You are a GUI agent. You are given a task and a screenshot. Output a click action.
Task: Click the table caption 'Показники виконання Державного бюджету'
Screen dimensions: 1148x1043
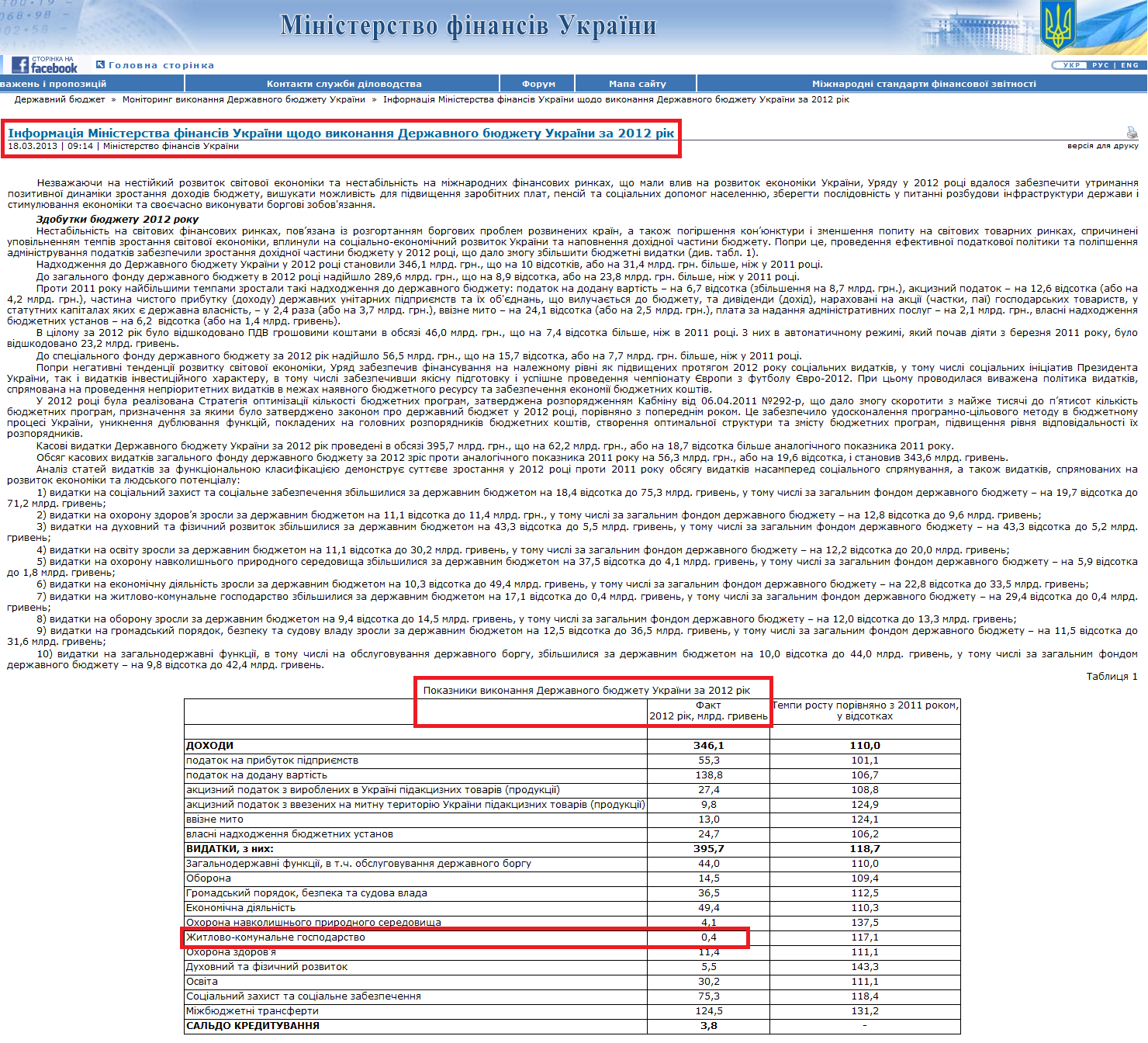(586, 690)
